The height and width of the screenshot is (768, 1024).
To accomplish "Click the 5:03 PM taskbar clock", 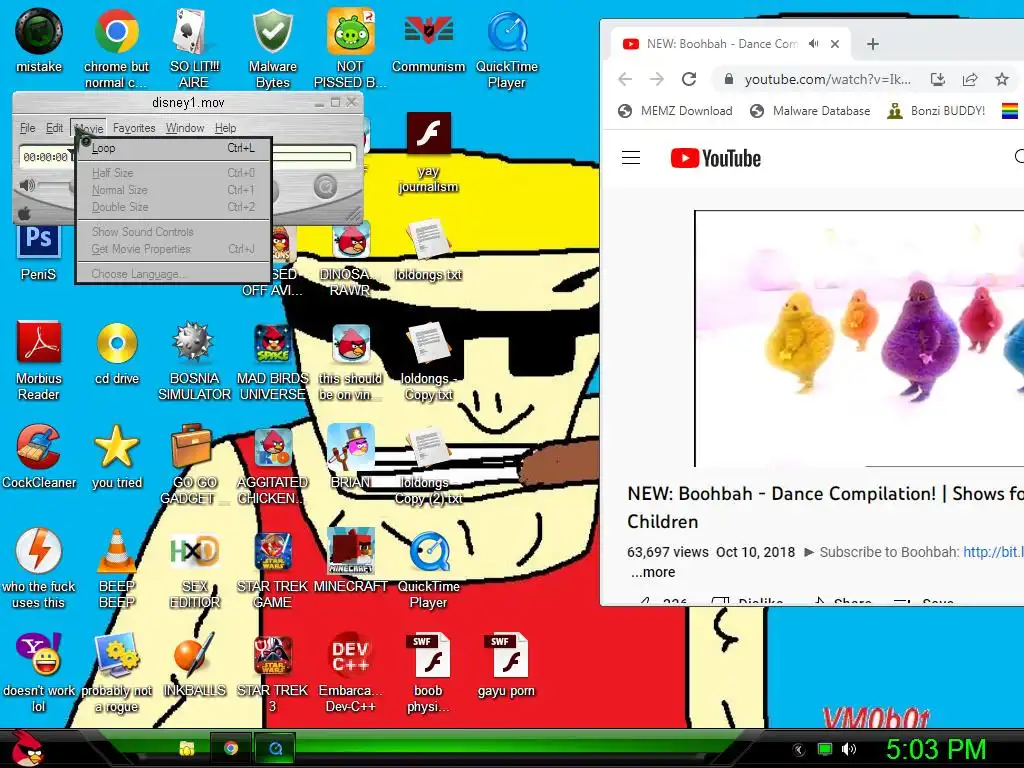I will tap(935, 749).
